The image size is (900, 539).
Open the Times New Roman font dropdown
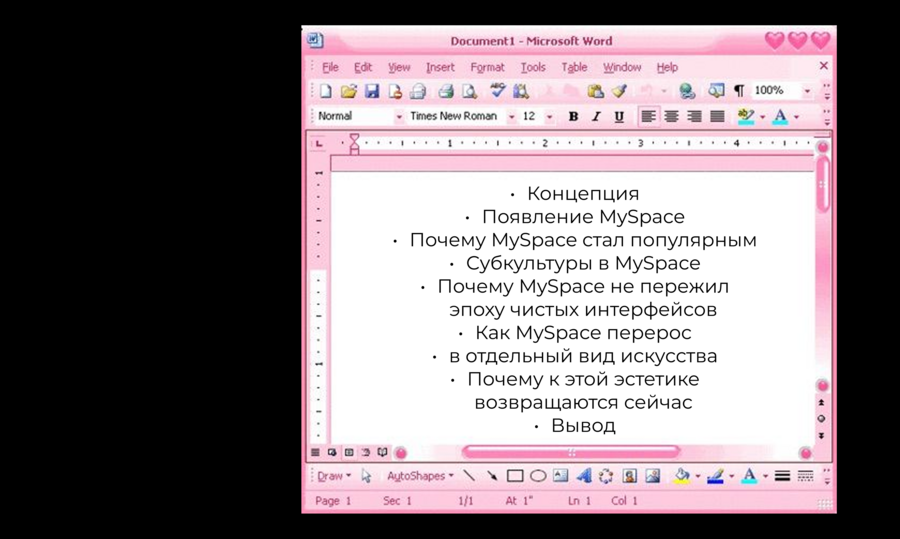[x=511, y=117]
